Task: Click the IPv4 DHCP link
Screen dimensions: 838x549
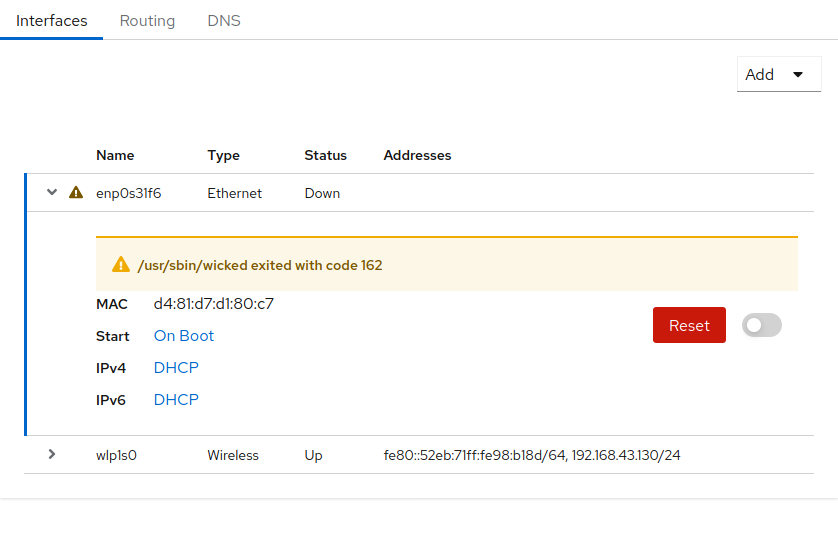Action: click(176, 368)
